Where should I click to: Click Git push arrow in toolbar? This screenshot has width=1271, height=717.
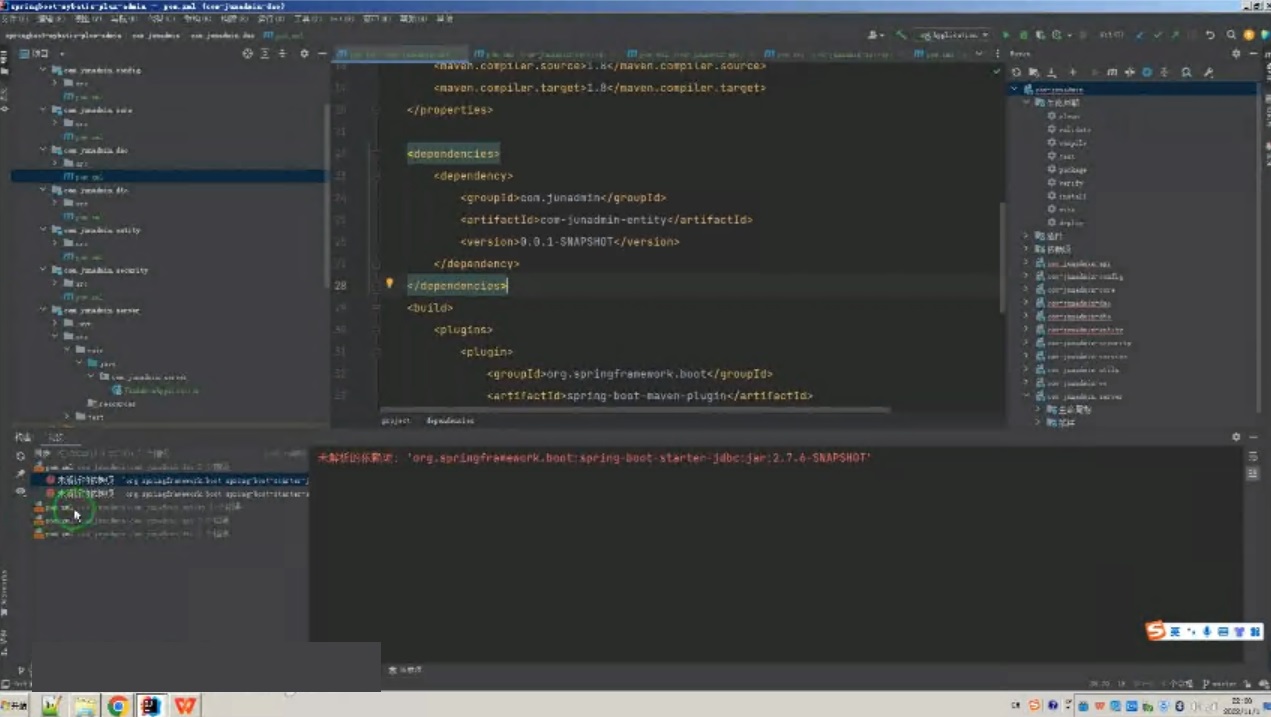click(x=1174, y=35)
